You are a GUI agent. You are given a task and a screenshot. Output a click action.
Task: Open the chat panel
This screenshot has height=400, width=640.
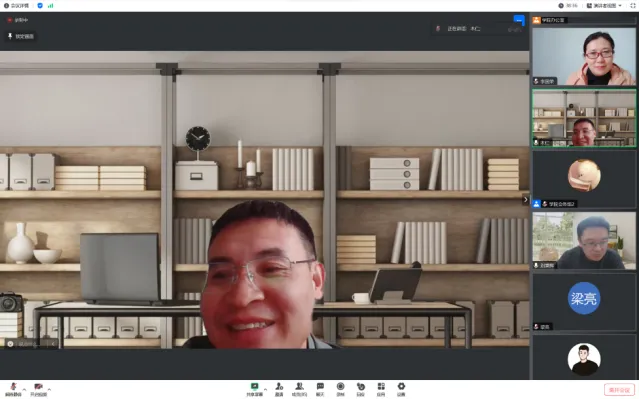point(320,387)
